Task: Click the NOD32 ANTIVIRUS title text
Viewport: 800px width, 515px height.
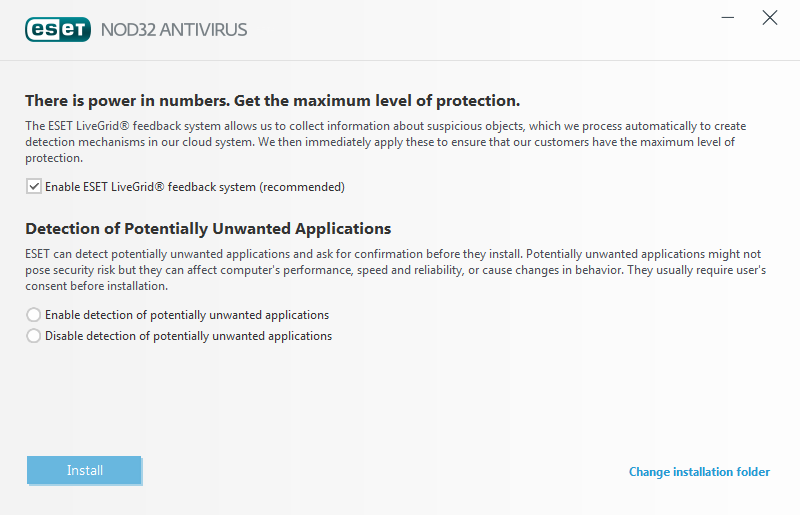Action: [174, 30]
